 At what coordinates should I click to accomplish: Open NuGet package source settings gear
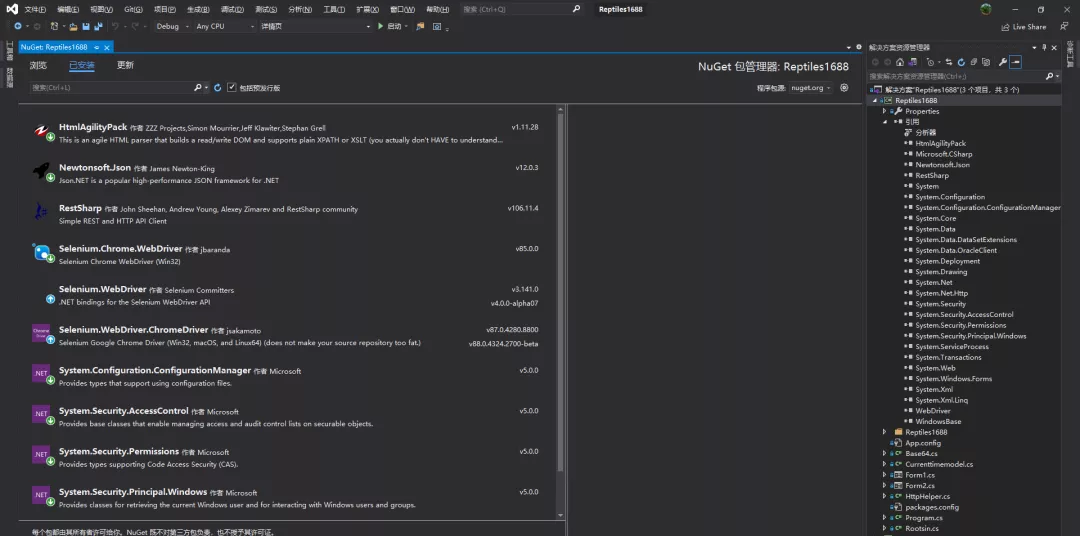coord(844,87)
